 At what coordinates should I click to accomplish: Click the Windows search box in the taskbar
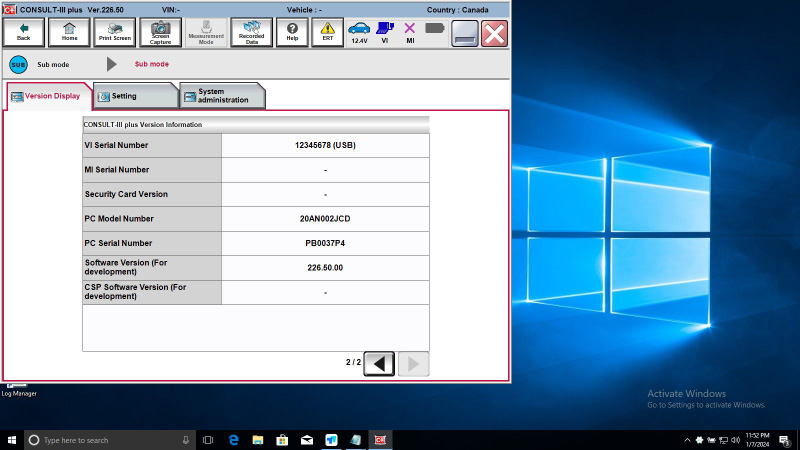pos(110,440)
